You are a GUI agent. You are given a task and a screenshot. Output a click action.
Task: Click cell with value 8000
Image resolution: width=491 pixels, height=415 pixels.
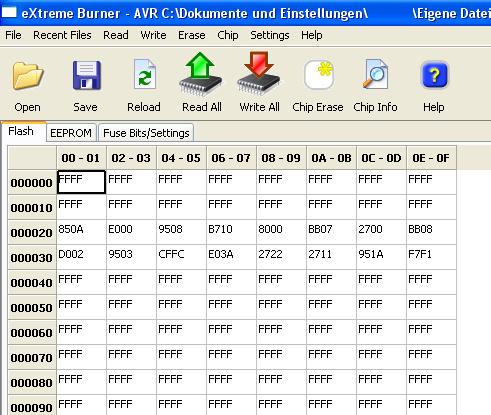pos(281,232)
